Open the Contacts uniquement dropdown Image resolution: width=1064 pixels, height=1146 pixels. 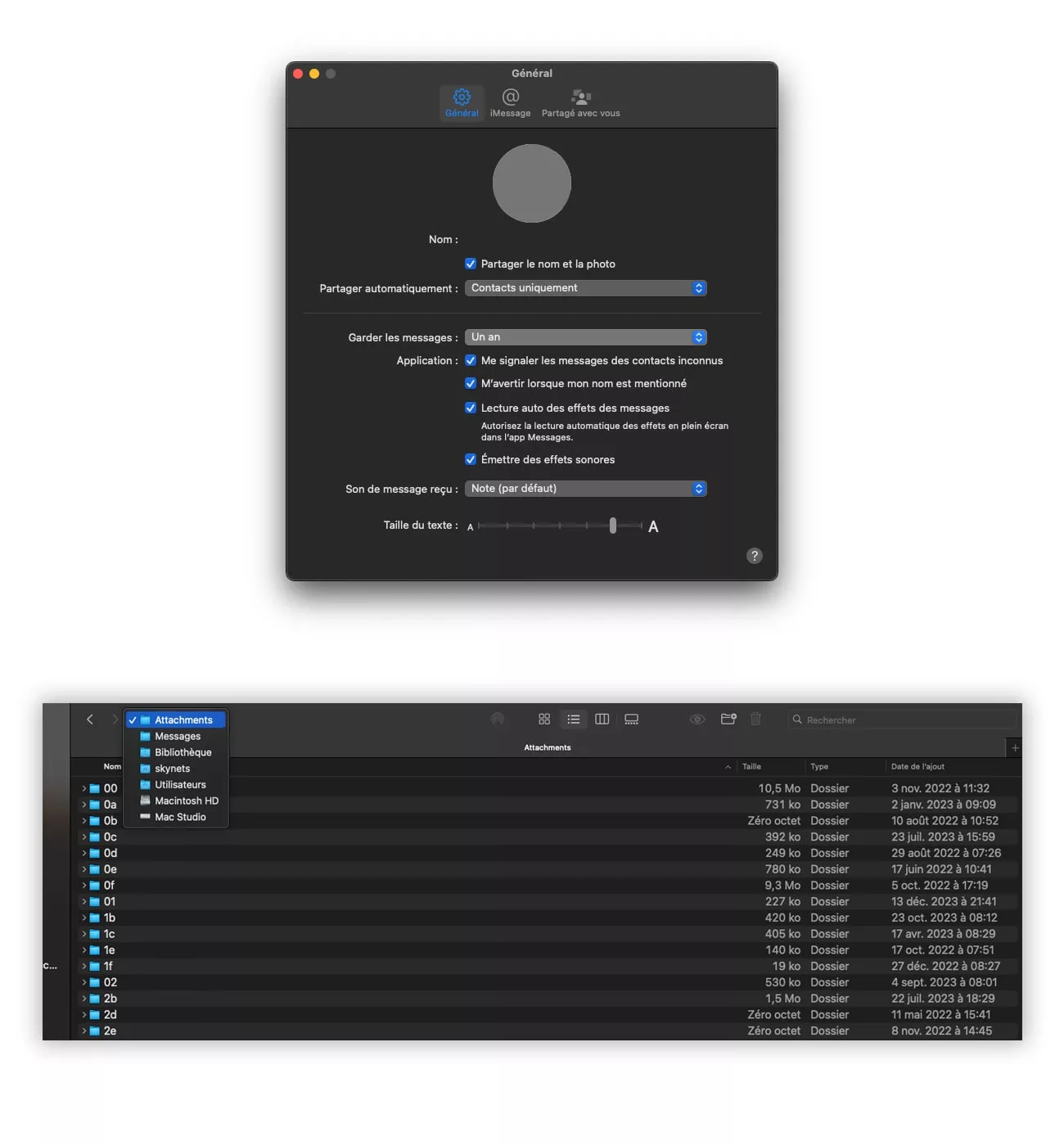tap(586, 288)
